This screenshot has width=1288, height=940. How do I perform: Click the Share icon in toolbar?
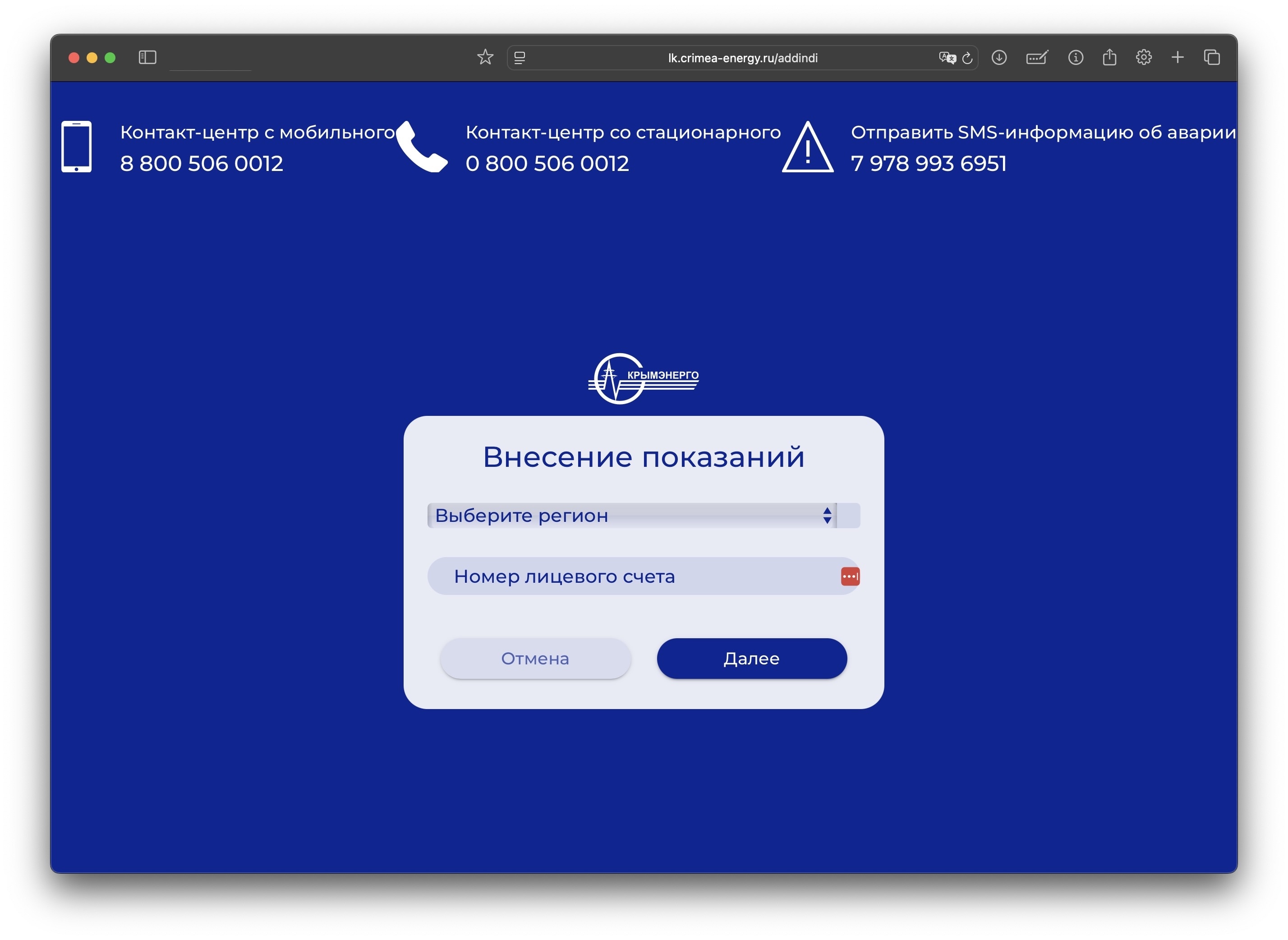pos(1109,57)
